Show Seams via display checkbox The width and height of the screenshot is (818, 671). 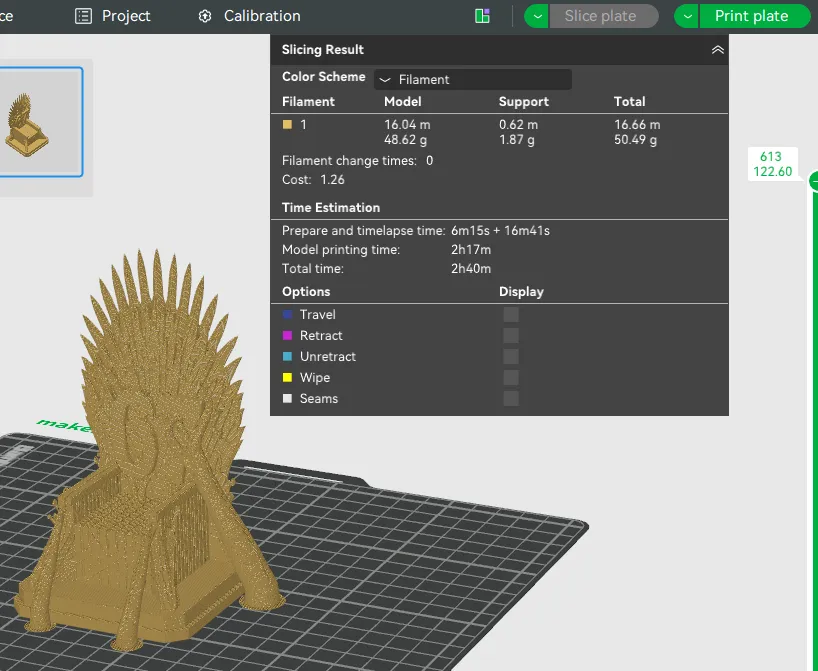coord(511,398)
